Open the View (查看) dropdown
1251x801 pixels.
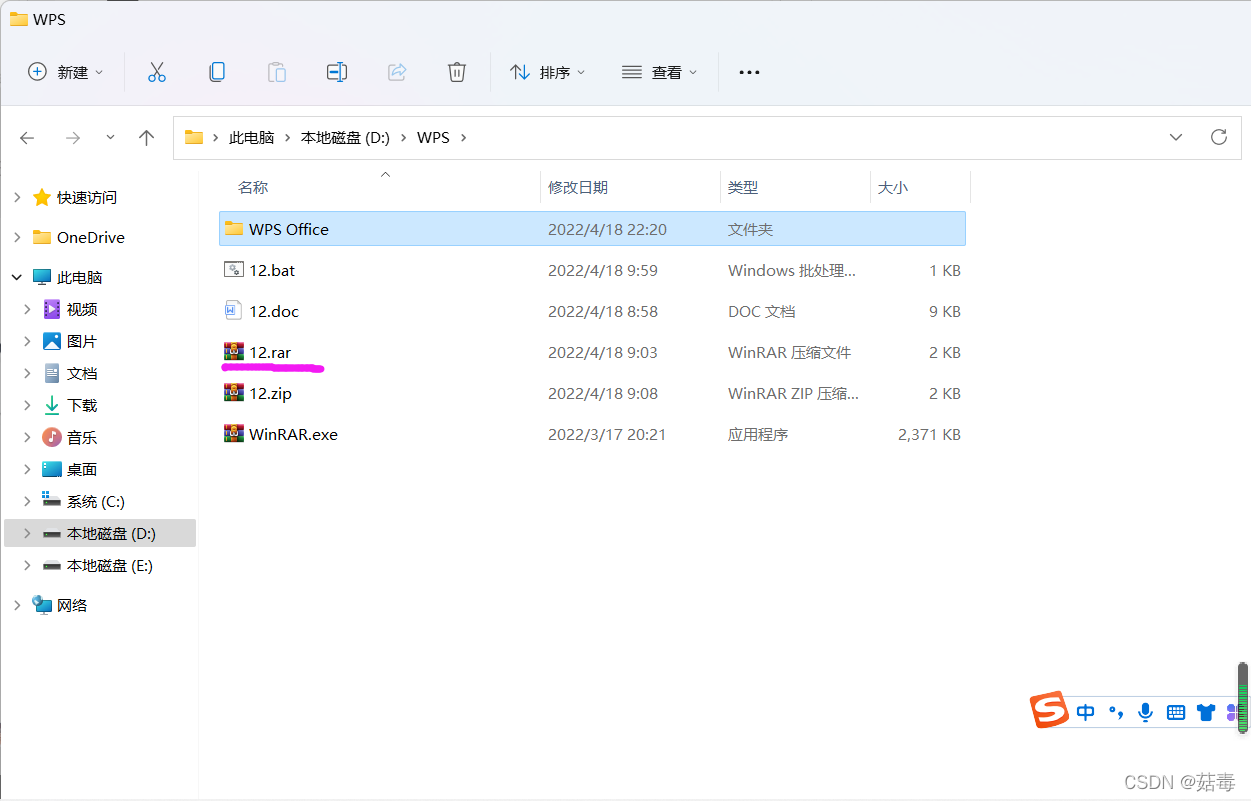click(660, 72)
